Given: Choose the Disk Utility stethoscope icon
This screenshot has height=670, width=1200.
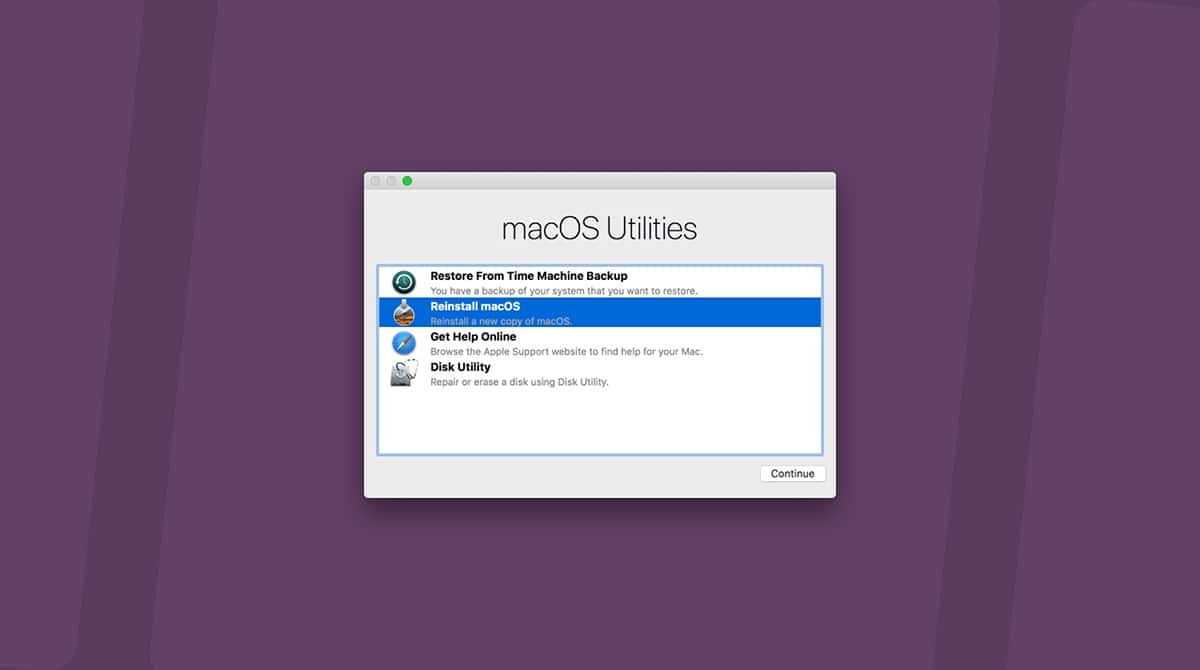Looking at the screenshot, I should pyautogui.click(x=404, y=373).
